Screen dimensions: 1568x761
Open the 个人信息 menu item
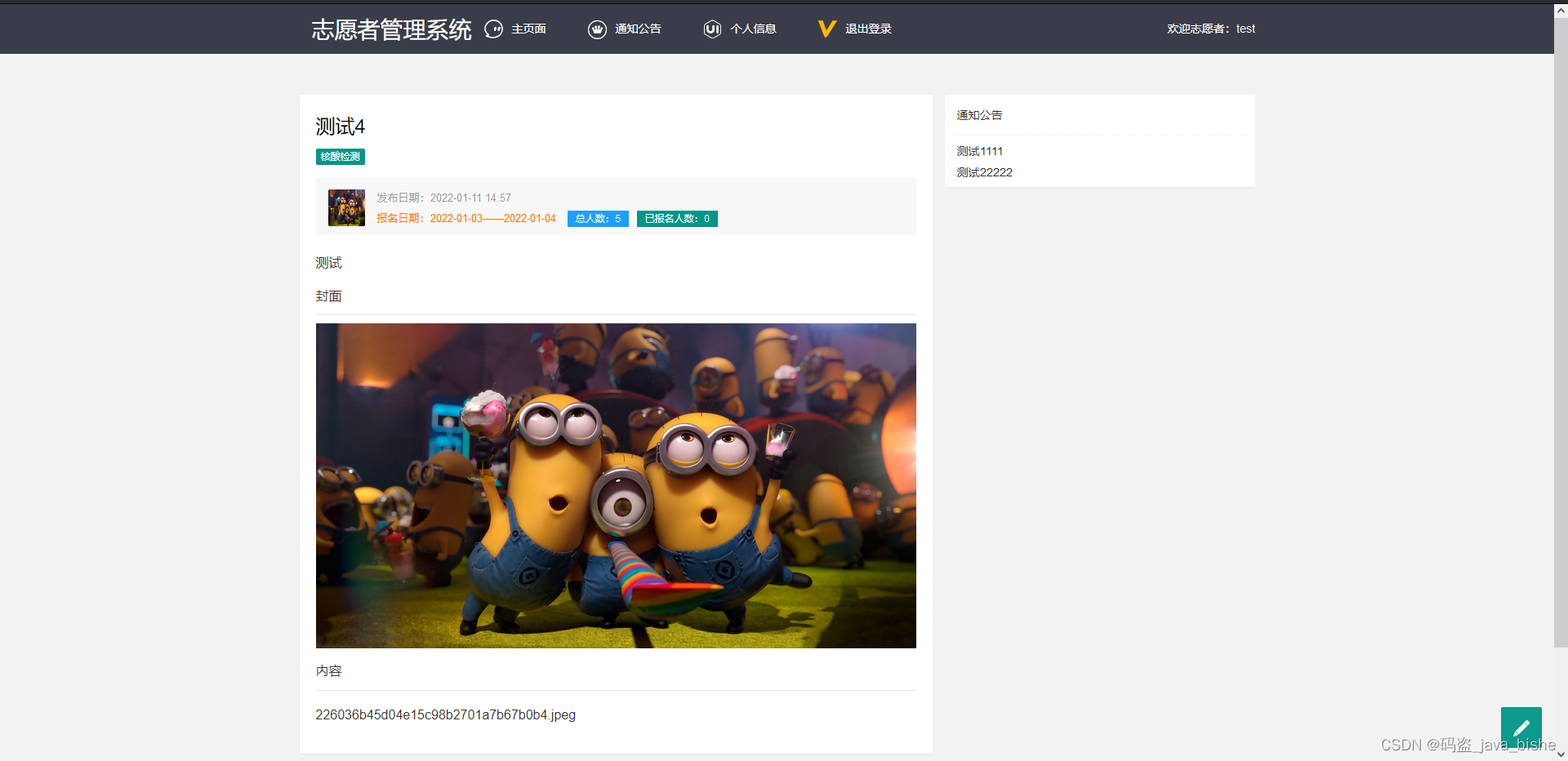(753, 29)
